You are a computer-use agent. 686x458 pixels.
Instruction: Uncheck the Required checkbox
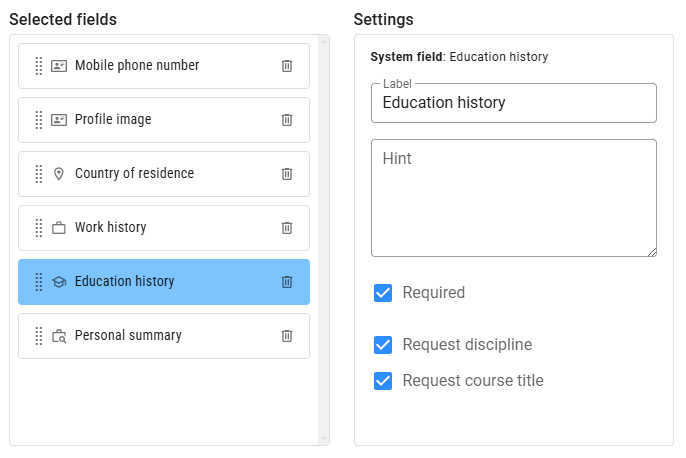click(383, 293)
